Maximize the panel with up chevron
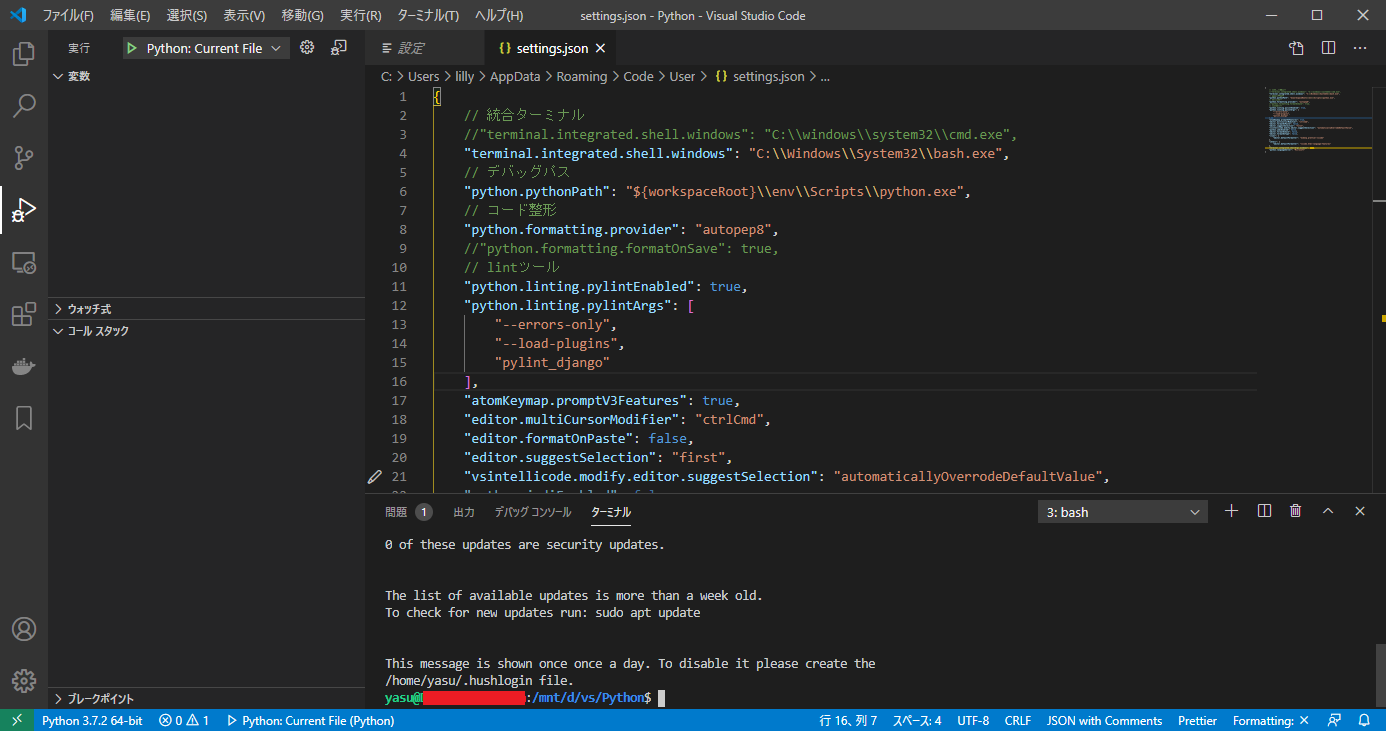The image size is (1386, 731). [1328, 511]
